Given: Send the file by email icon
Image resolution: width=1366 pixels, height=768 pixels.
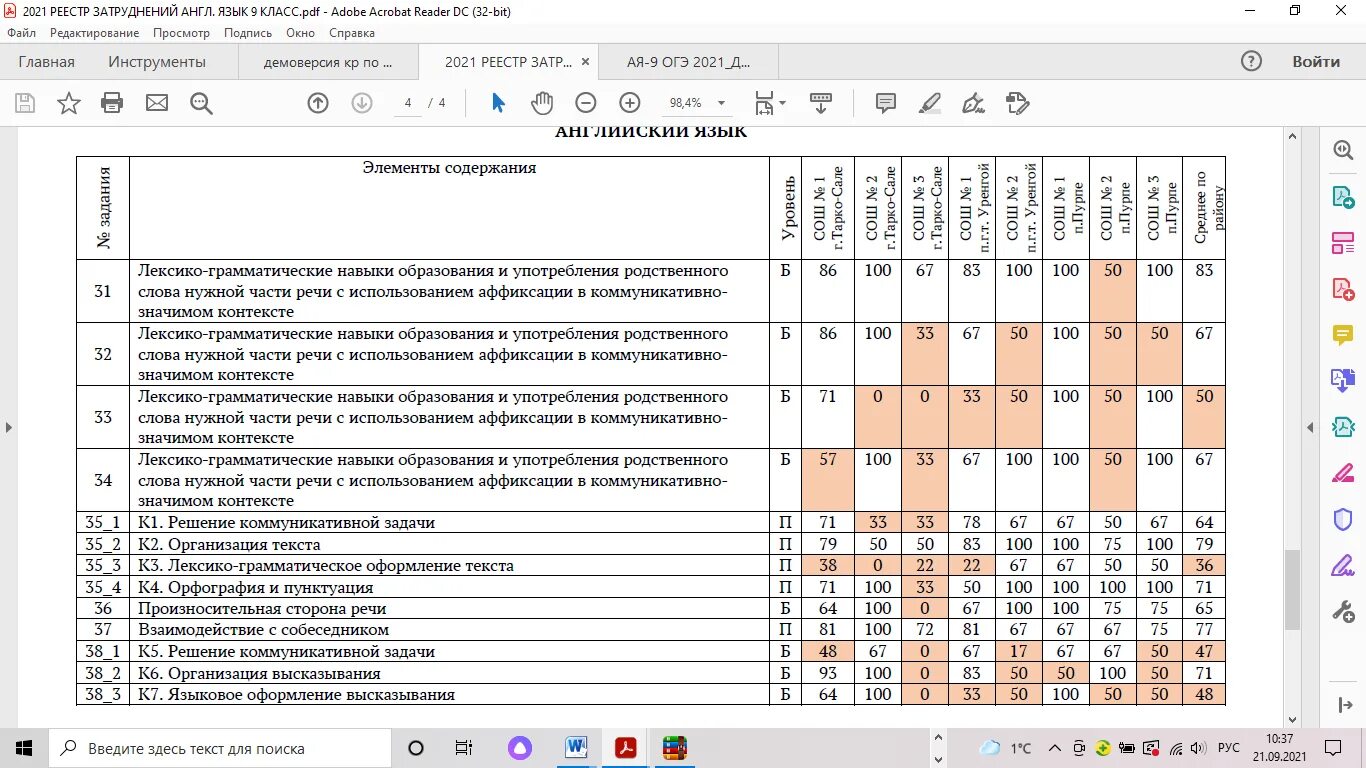Looking at the screenshot, I should click(x=157, y=103).
